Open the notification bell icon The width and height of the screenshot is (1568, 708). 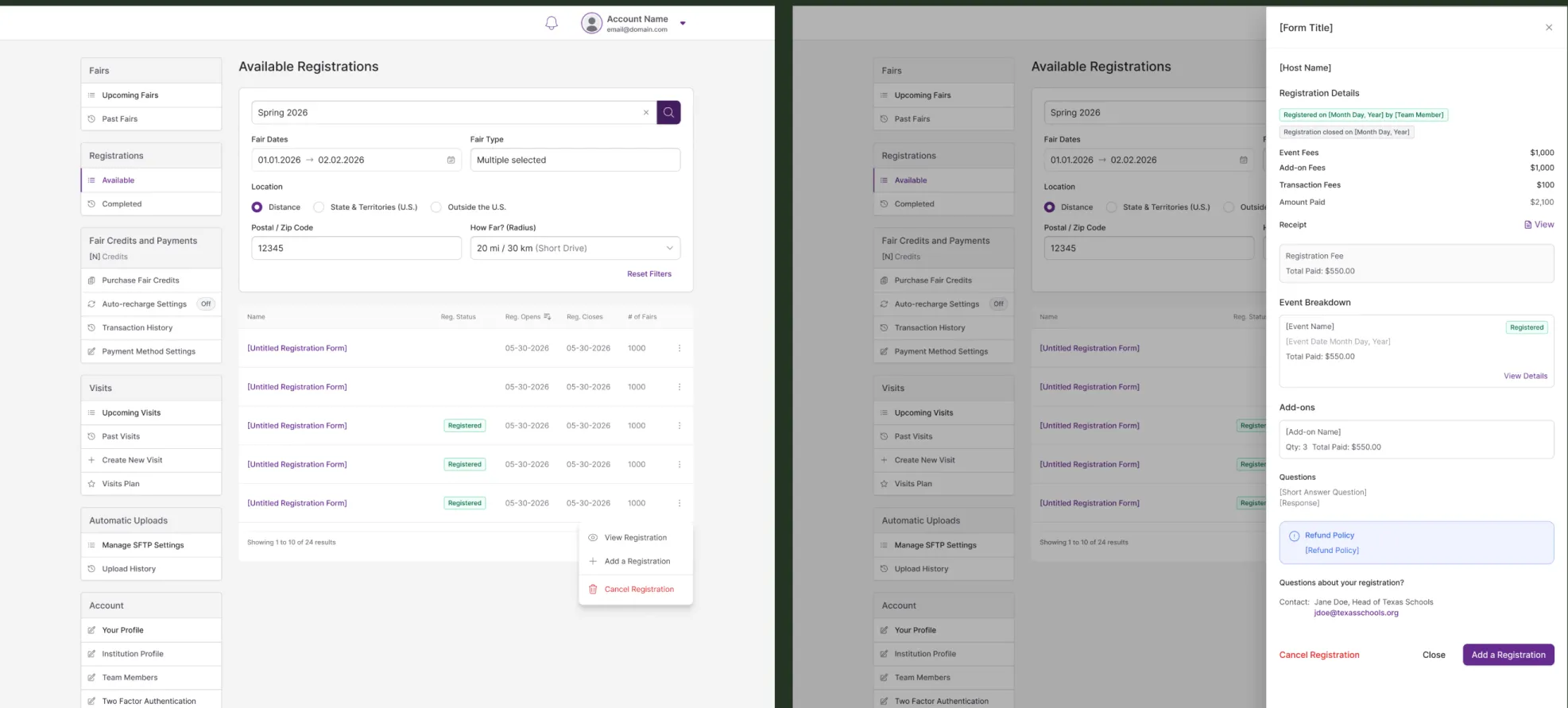tap(552, 23)
